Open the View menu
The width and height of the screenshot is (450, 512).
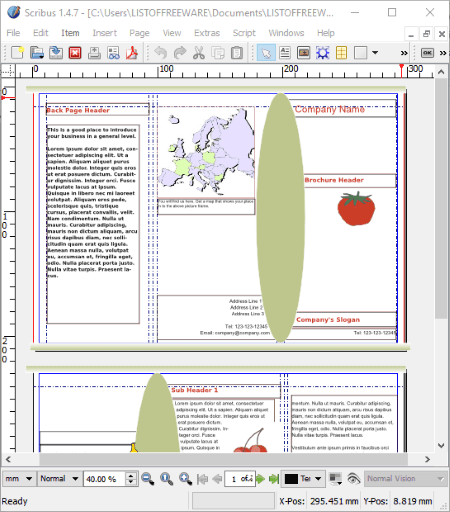click(x=172, y=33)
